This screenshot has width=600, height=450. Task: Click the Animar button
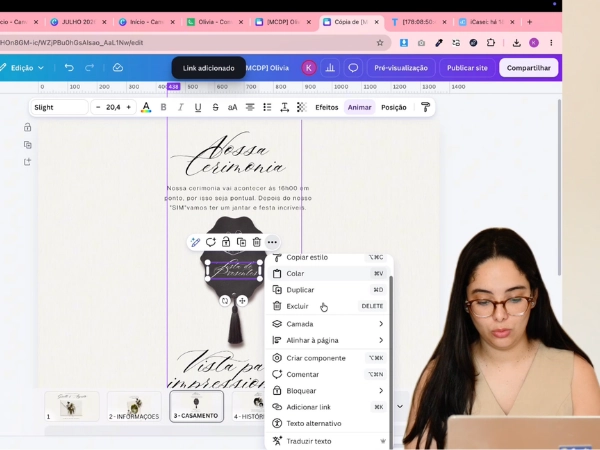point(359,108)
